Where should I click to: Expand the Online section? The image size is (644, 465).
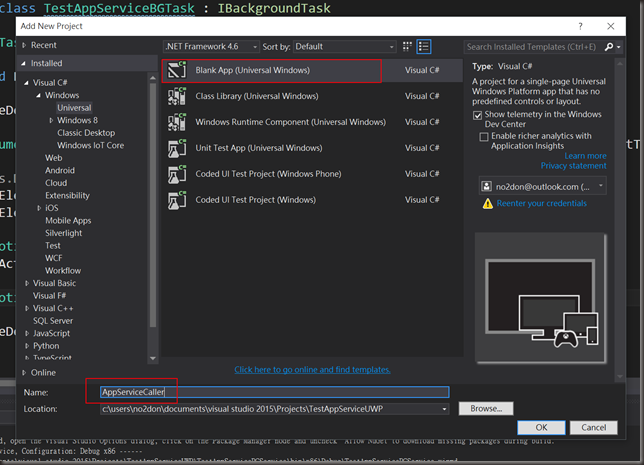pos(24,373)
